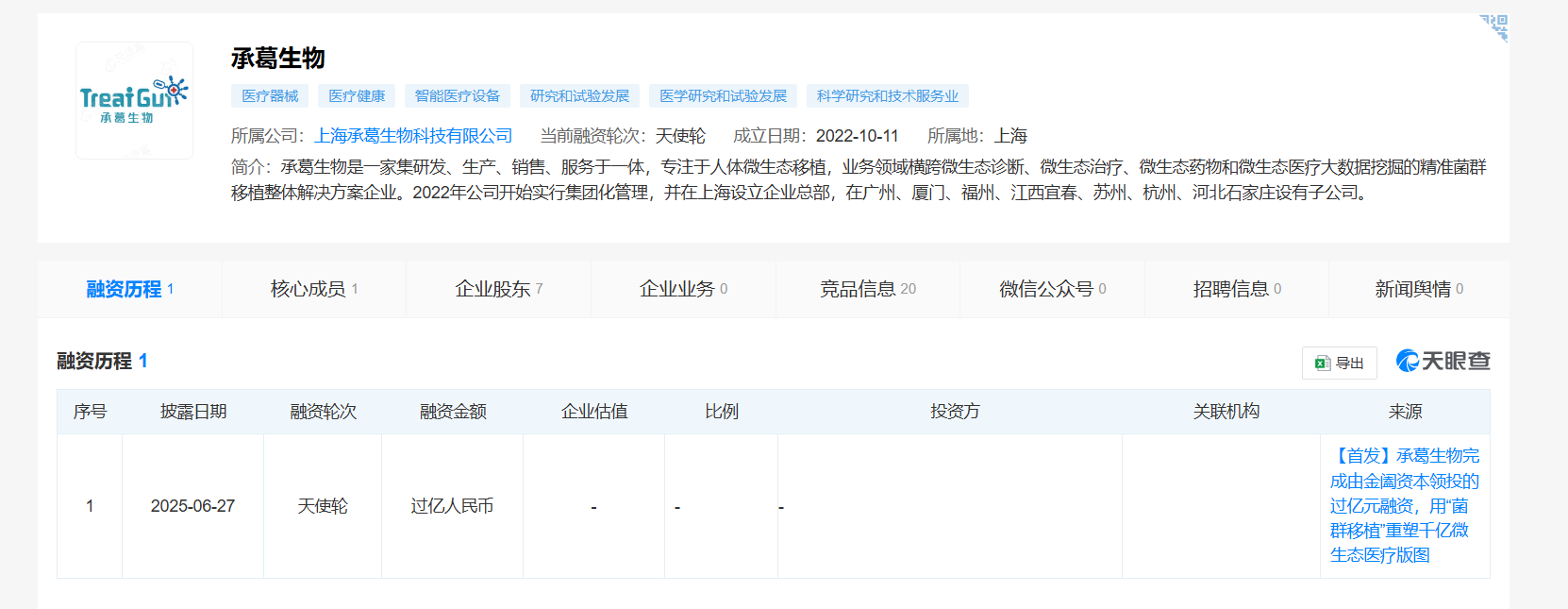Screen dimensions: 1568x609
Task: Switch to the 微信公众号 tab
Action: click(x=1053, y=289)
